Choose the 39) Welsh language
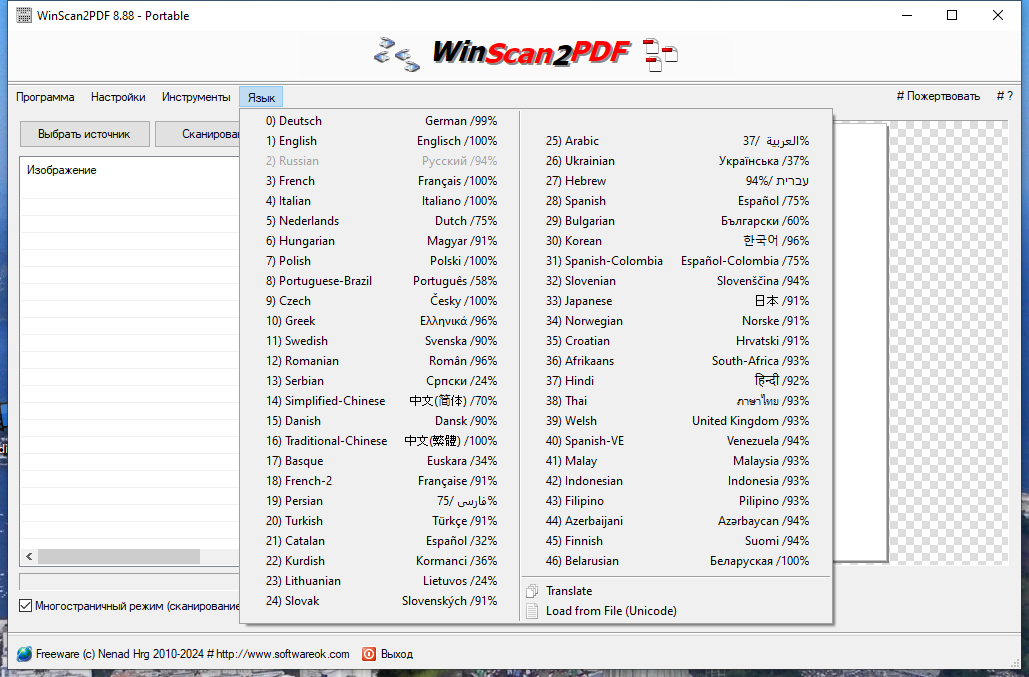 pyautogui.click(x=677, y=421)
